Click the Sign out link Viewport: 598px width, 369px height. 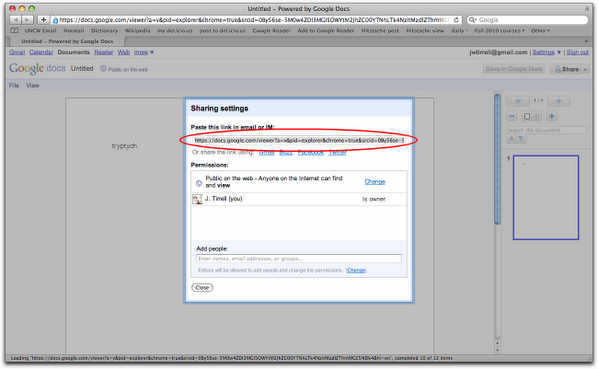pos(577,52)
